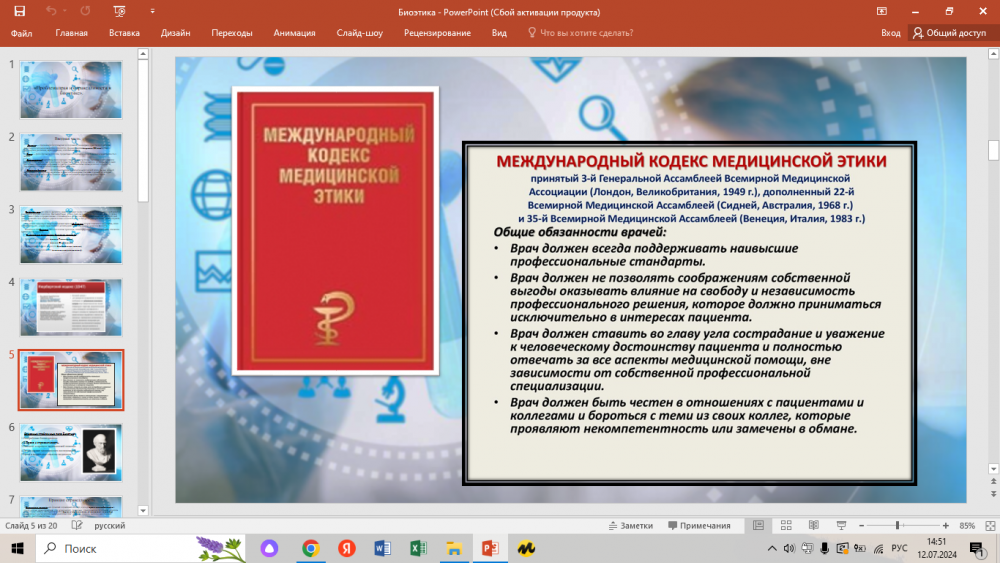Click zoom out minus button
This screenshot has height=563, width=1000.
(x=861, y=525)
